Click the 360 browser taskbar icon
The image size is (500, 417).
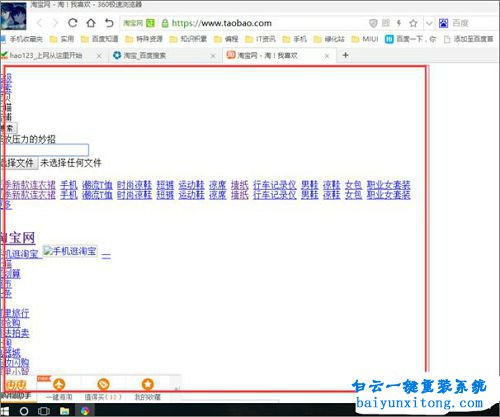click(x=85, y=411)
